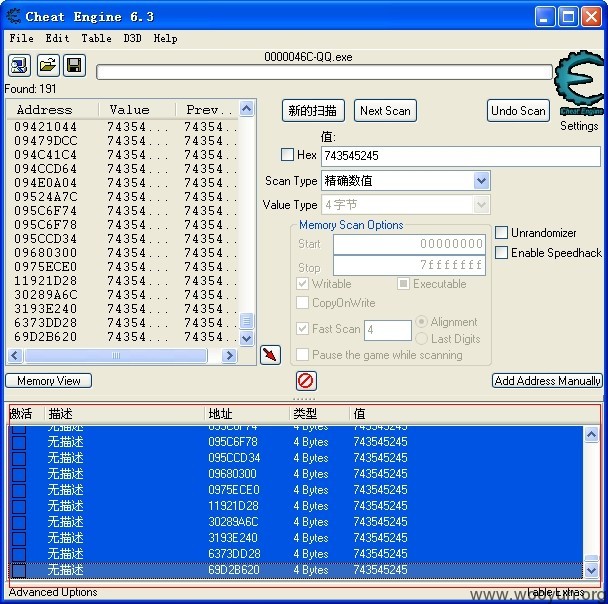Click the Fast Scan alignment value field
The width and height of the screenshot is (608, 604).
(387, 330)
